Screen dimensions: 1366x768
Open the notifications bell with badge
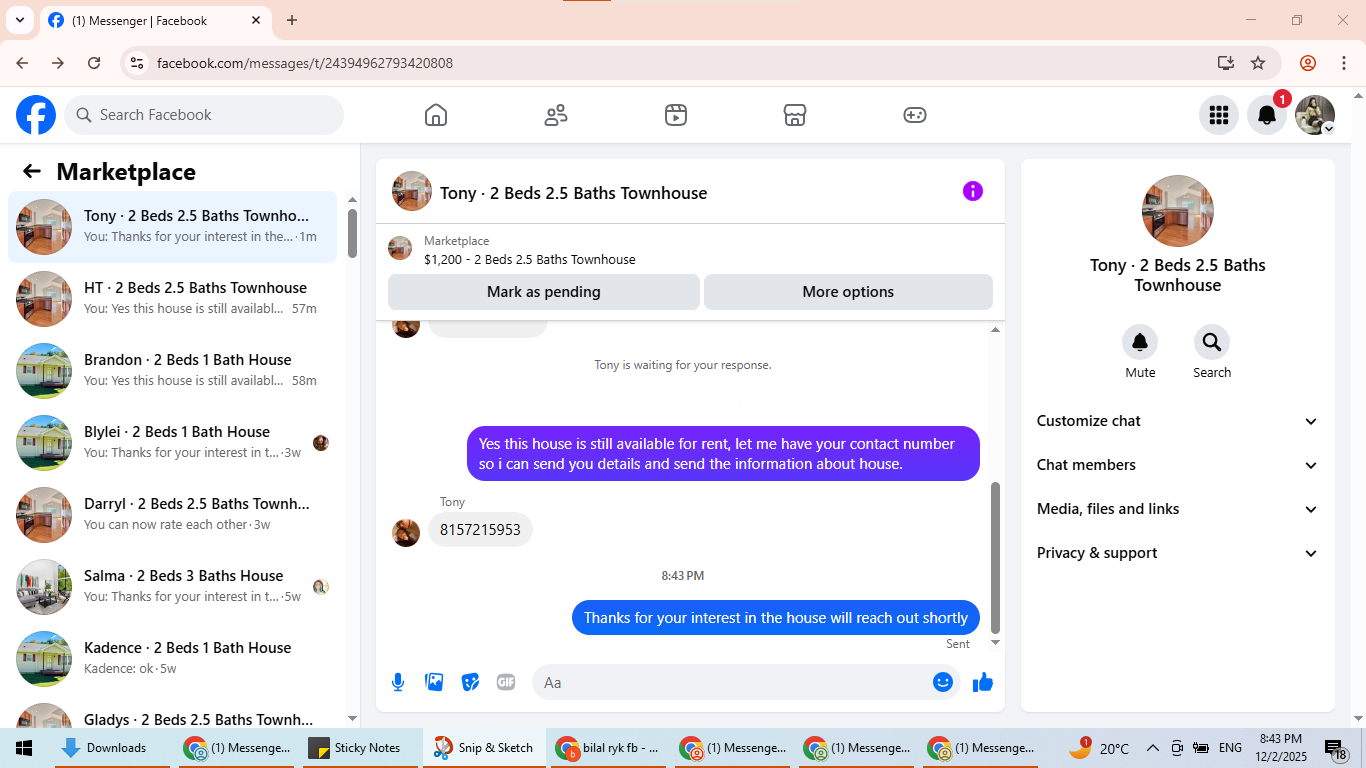tap(1267, 115)
